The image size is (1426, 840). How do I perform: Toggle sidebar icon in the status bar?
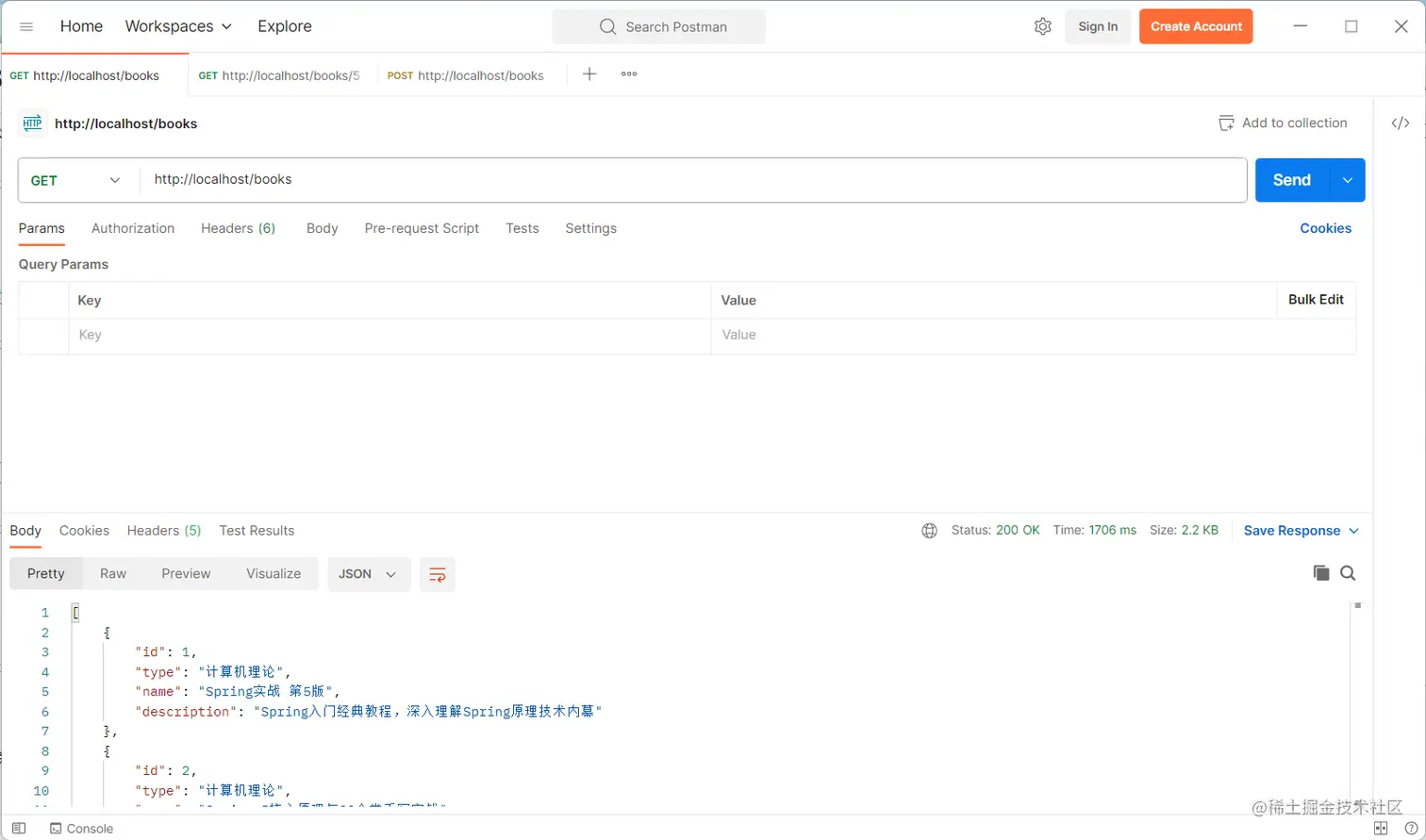click(x=19, y=828)
